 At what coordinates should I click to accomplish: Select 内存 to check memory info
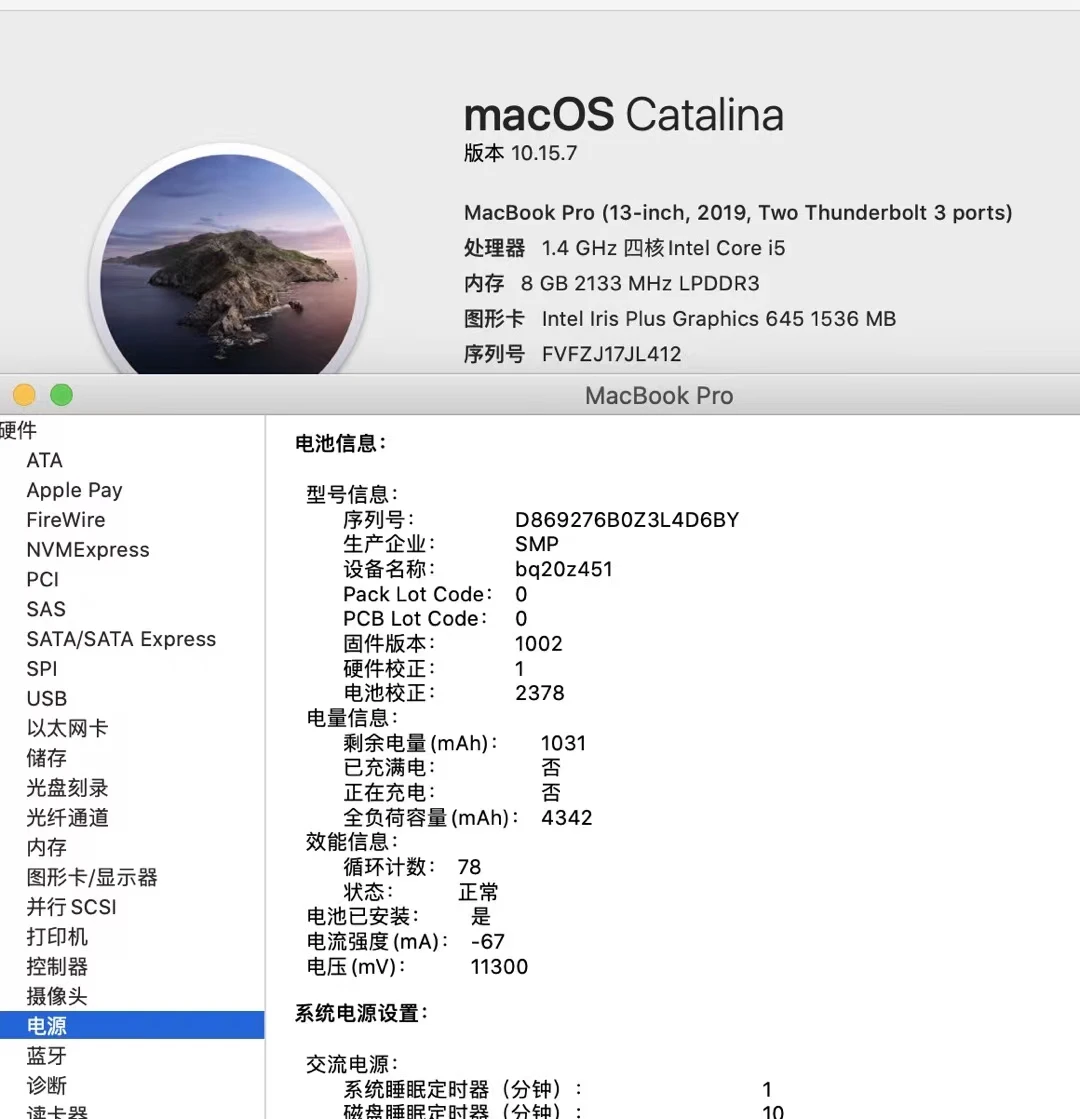[x=45, y=847]
